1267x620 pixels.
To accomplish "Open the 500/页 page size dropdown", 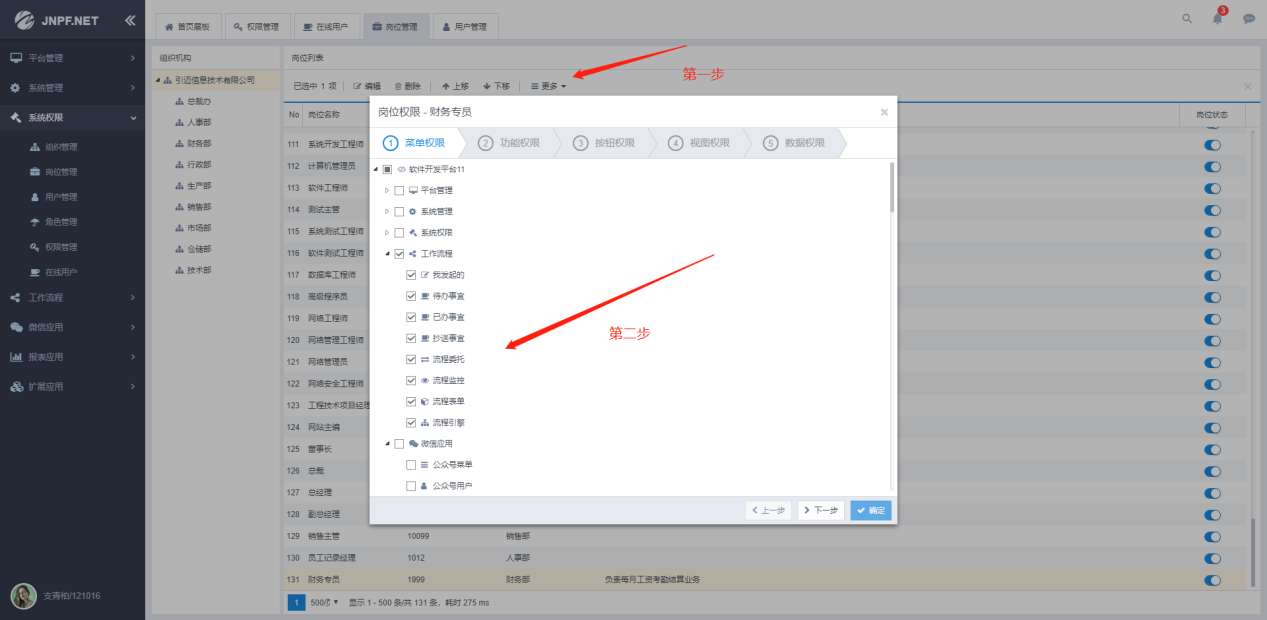I will point(324,602).
